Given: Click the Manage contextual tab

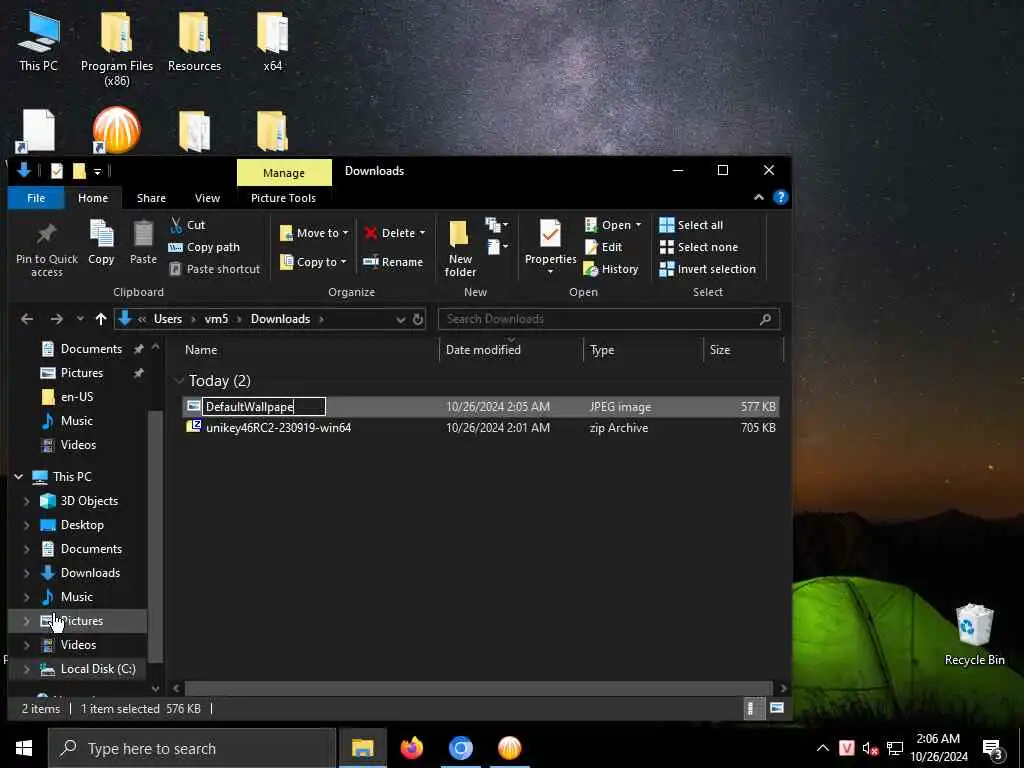Looking at the screenshot, I should 283,172.
